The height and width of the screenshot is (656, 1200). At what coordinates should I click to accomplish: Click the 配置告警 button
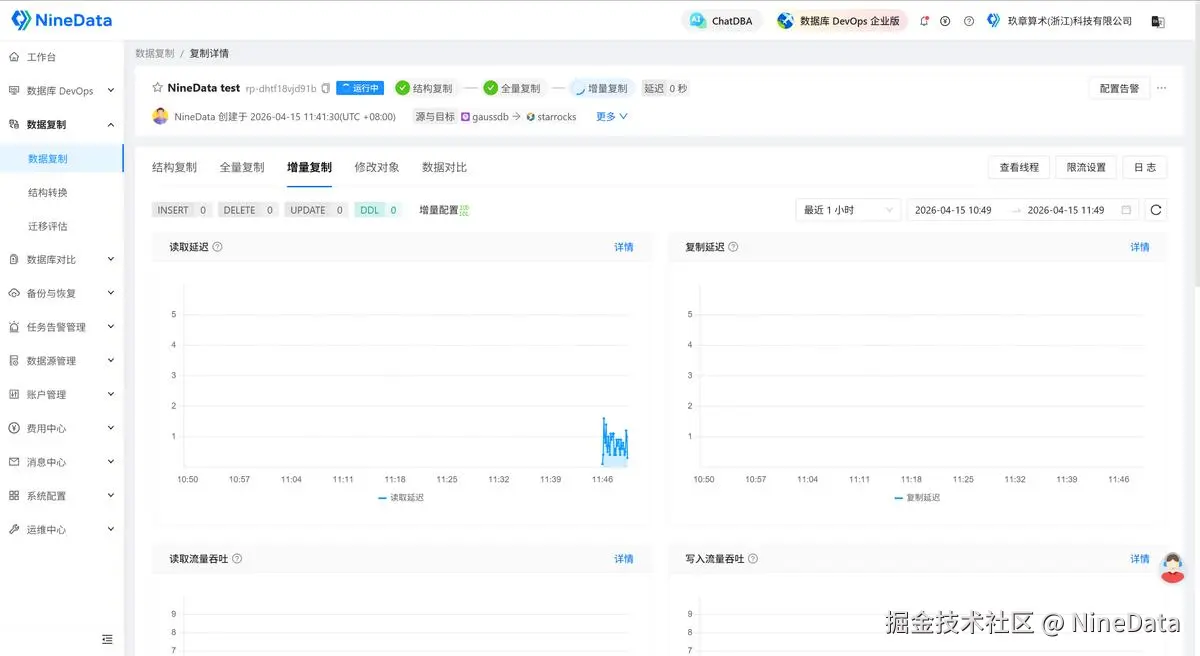pyautogui.click(x=1119, y=88)
